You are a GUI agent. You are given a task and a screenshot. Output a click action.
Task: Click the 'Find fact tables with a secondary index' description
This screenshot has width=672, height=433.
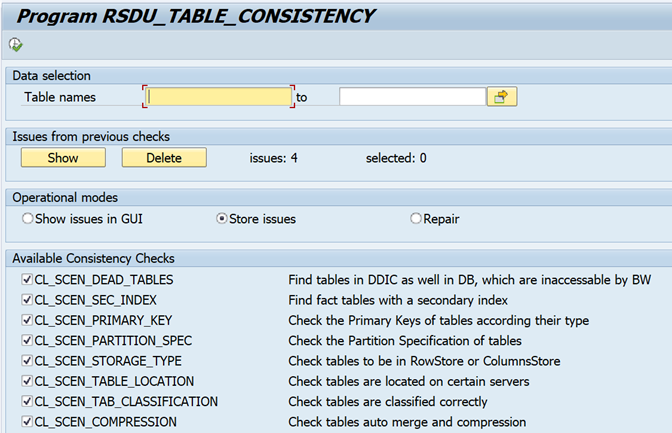398,300
